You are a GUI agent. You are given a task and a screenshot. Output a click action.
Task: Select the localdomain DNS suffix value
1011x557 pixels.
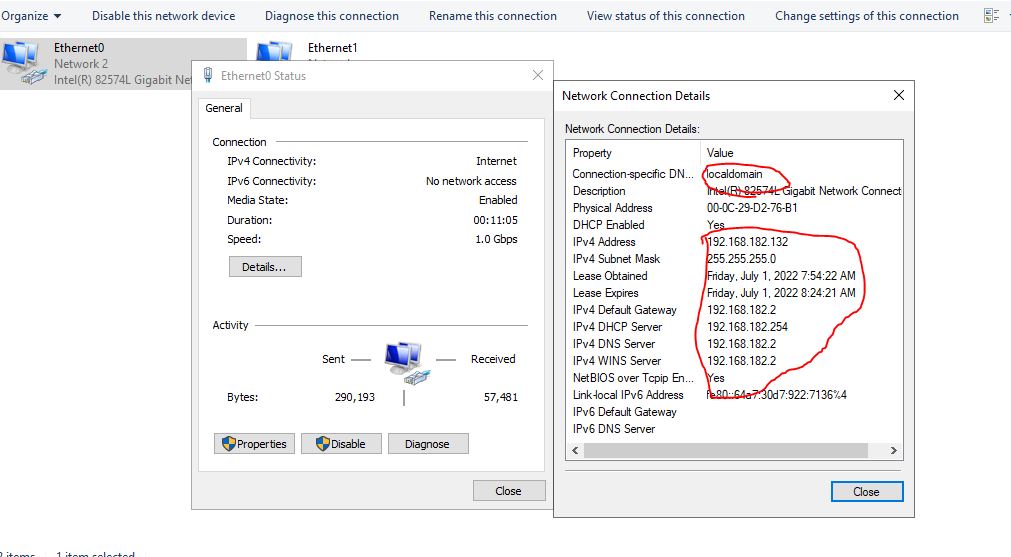click(734, 173)
